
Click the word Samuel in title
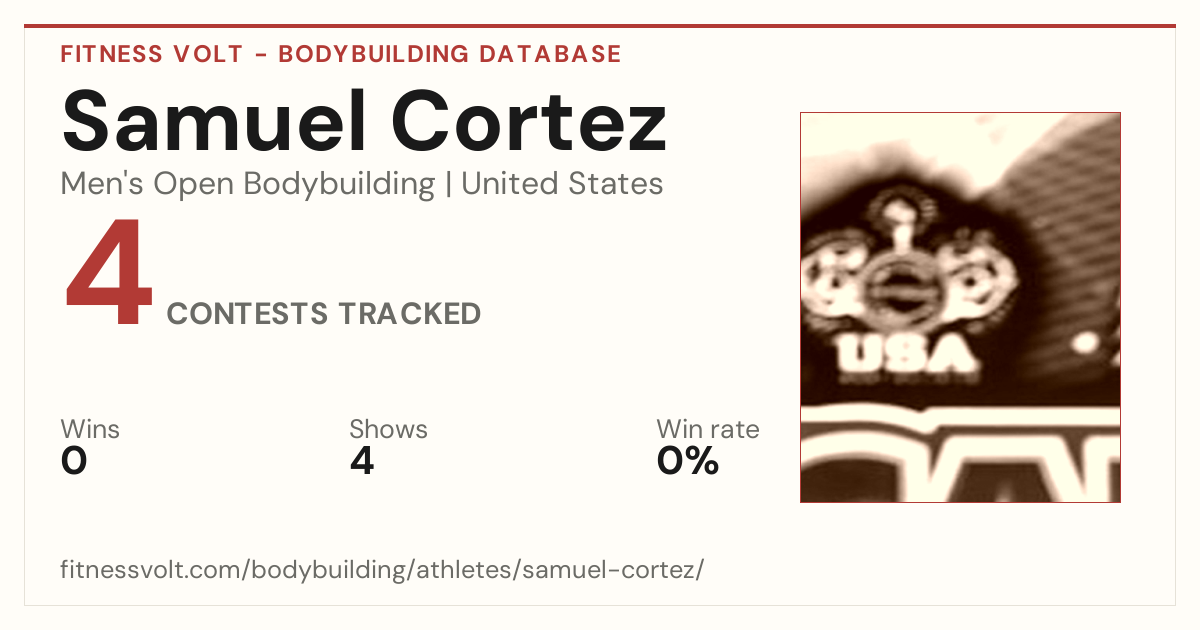coord(206,120)
